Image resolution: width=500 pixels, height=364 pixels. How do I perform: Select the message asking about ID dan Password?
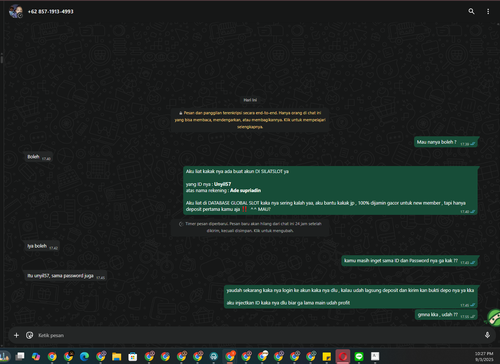[x=410, y=261]
